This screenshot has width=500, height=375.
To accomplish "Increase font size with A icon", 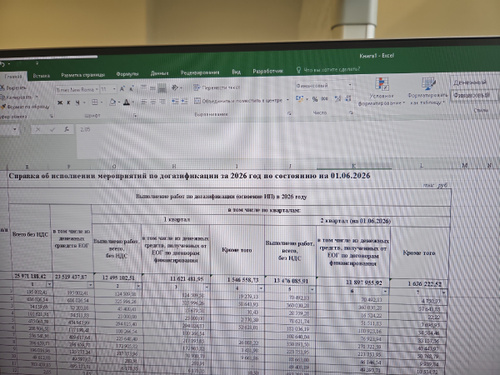I will pyautogui.click(x=122, y=89).
